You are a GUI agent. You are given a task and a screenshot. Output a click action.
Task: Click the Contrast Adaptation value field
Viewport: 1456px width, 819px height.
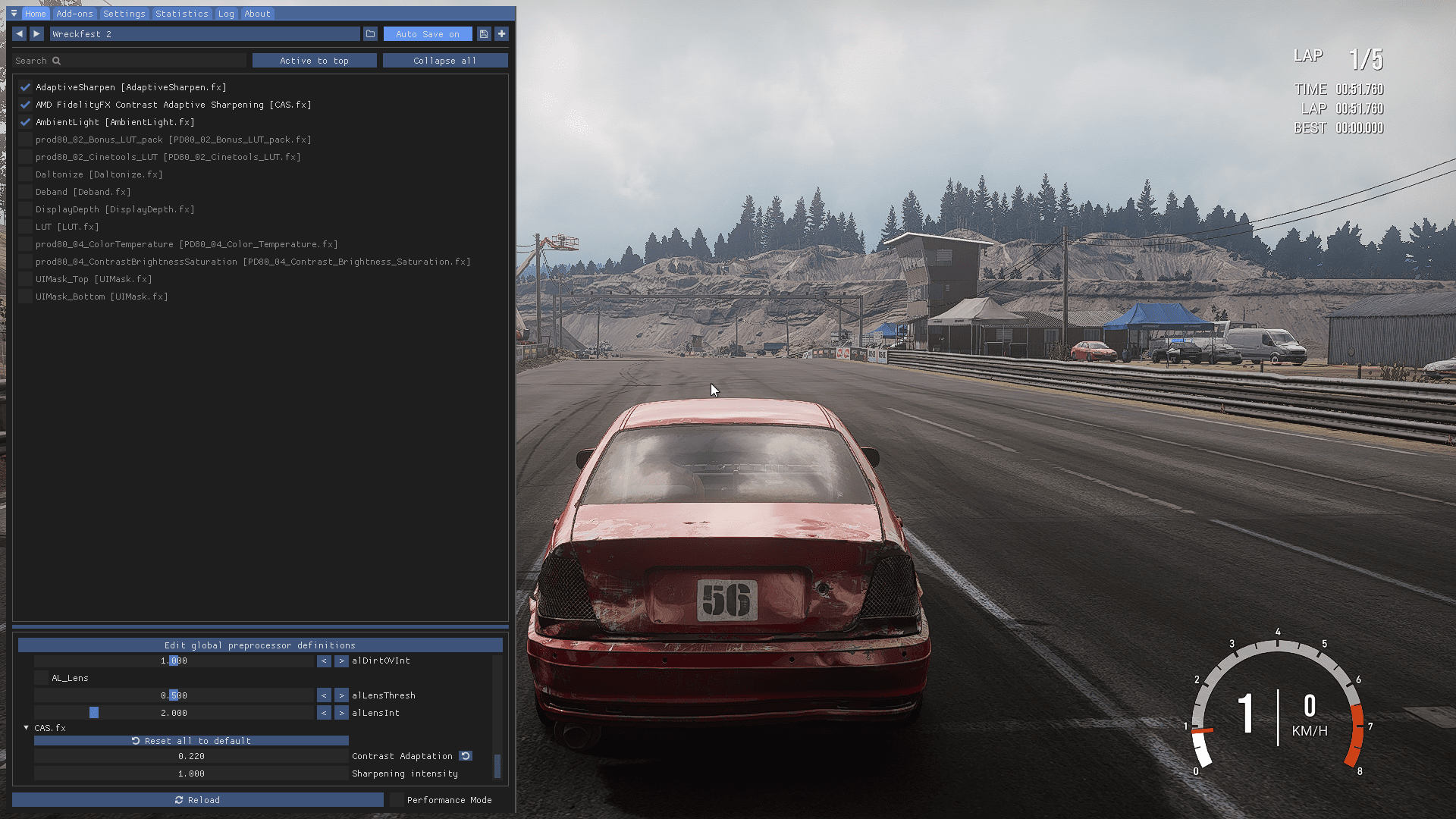191,756
